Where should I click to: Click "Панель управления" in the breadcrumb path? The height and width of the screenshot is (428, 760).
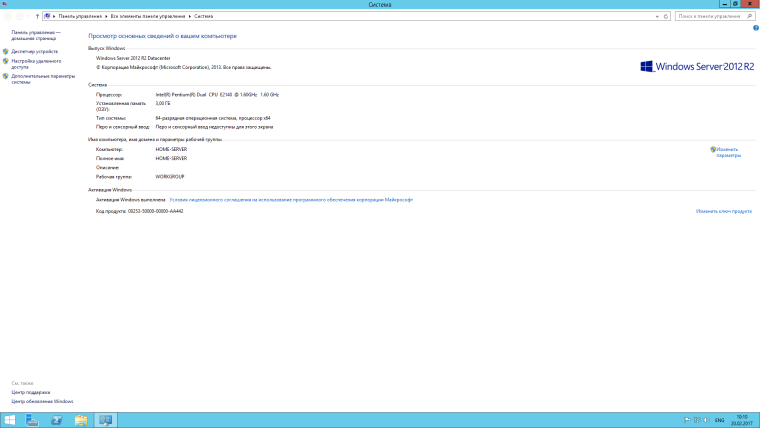pyautogui.click(x=83, y=17)
